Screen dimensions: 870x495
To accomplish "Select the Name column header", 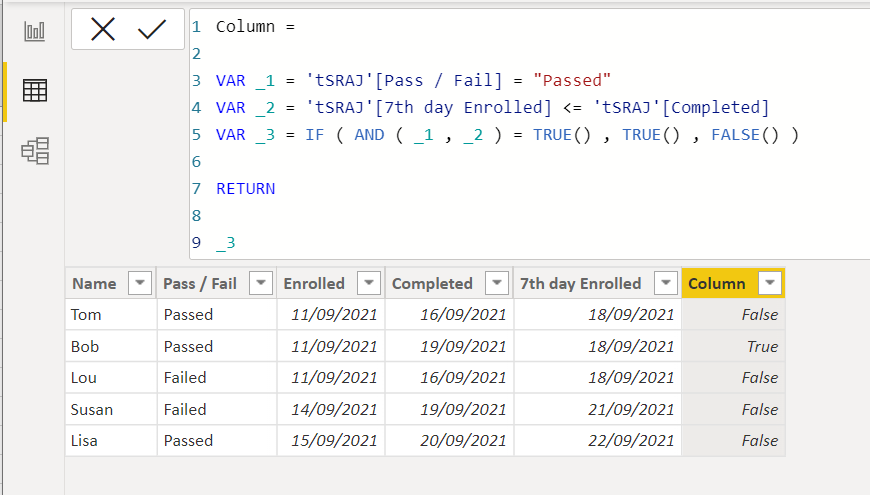I will [94, 284].
